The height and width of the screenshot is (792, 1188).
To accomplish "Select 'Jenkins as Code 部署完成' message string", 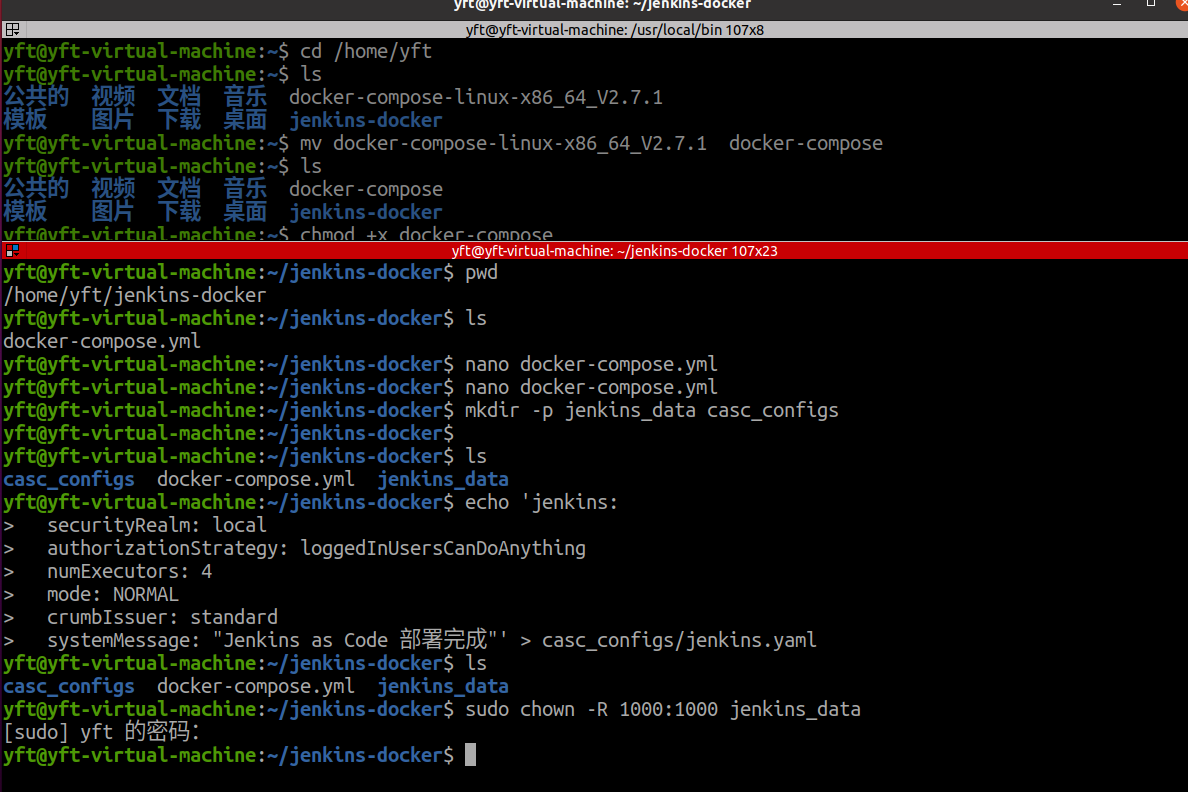I will 355,640.
